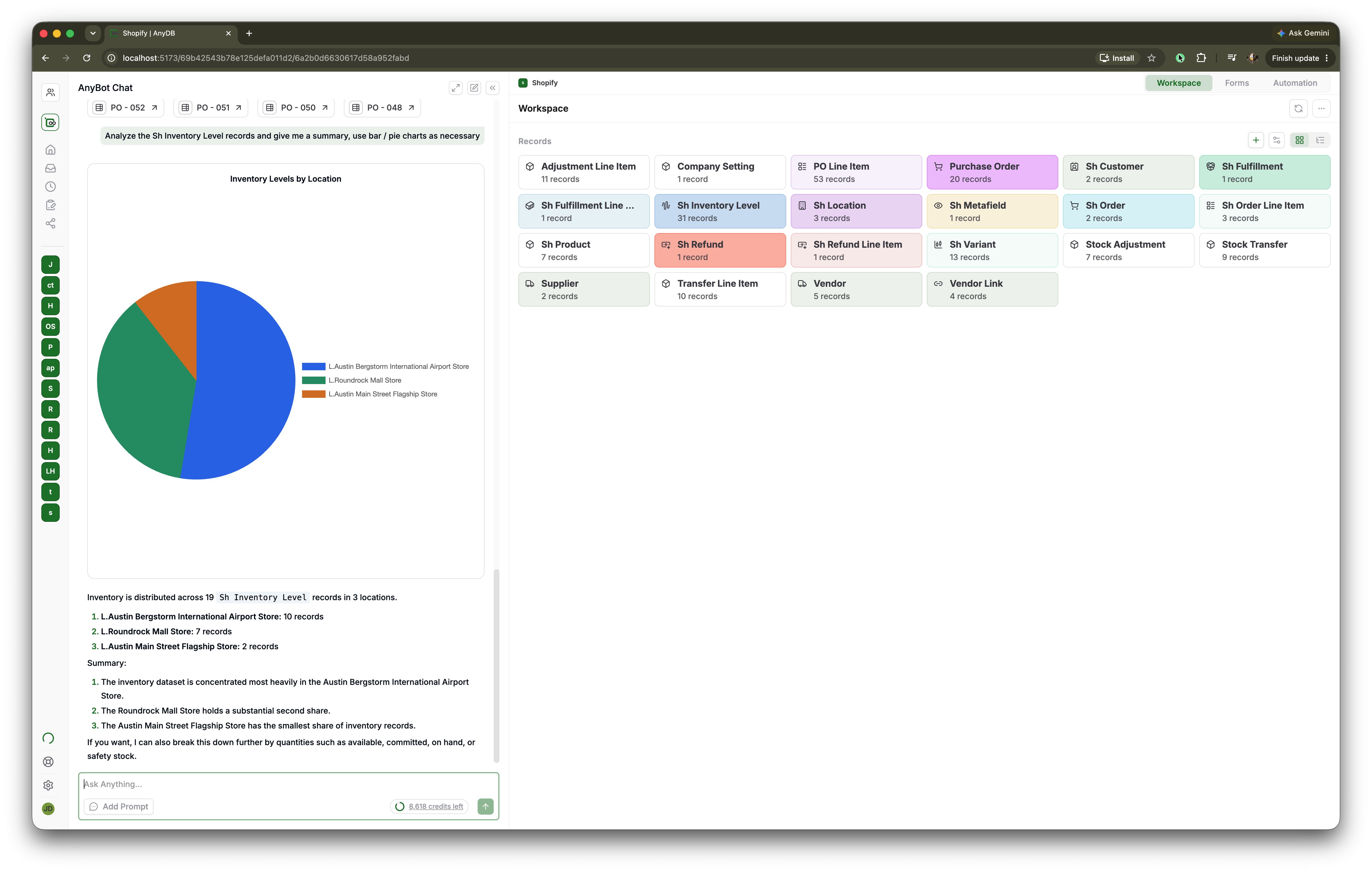Click the Add Prompt button
This screenshot has width=1372, height=872.
119,806
